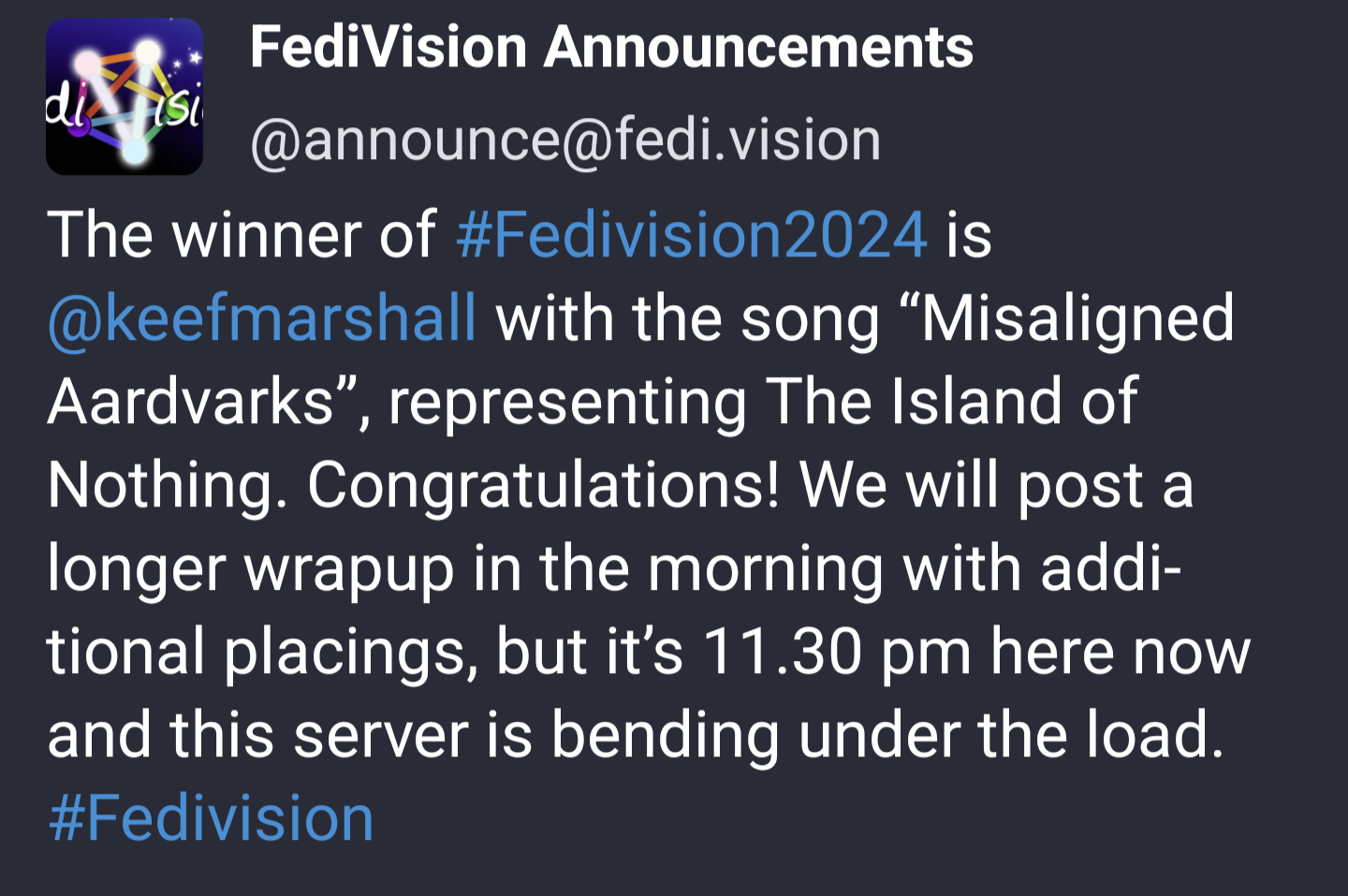Click the words "tional placings"

pyautogui.click(x=256, y=652)
